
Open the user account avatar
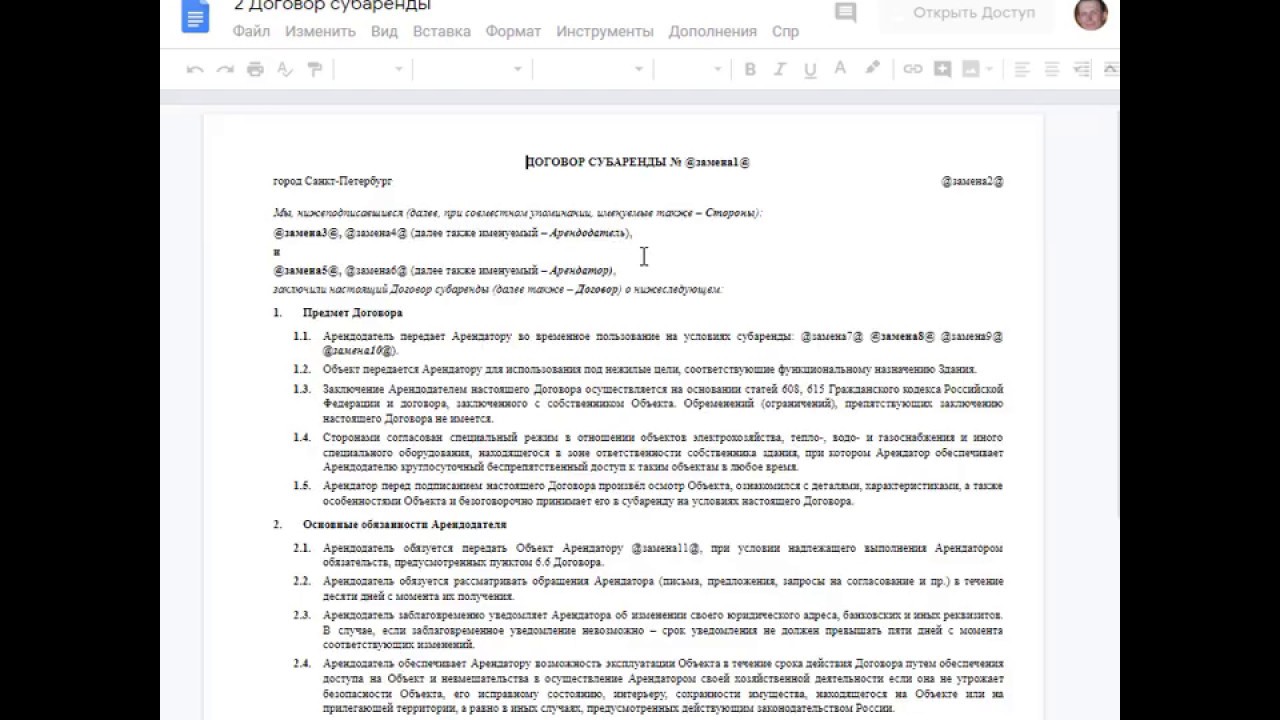coord(1091,13)
